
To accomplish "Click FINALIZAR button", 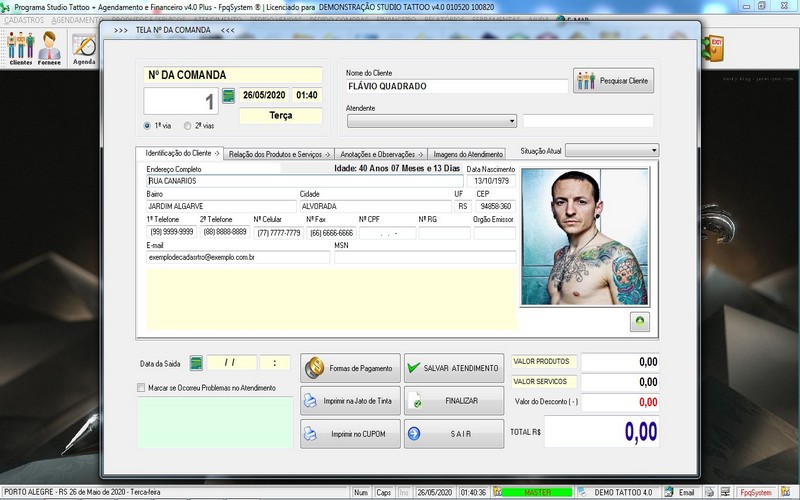I will (x=454, y=401).
